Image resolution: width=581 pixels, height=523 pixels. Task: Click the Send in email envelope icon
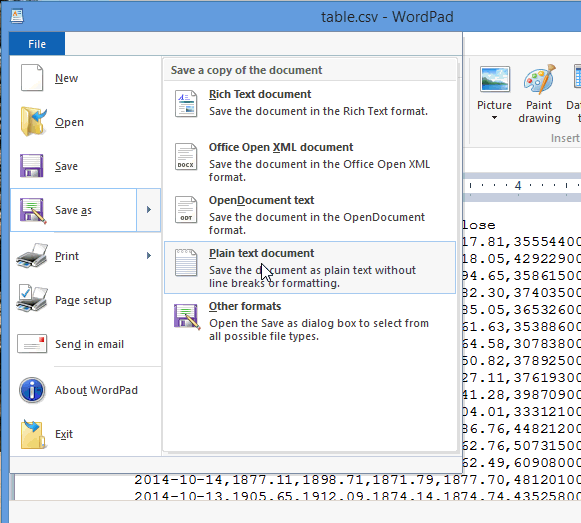click(x=32, y=344)
